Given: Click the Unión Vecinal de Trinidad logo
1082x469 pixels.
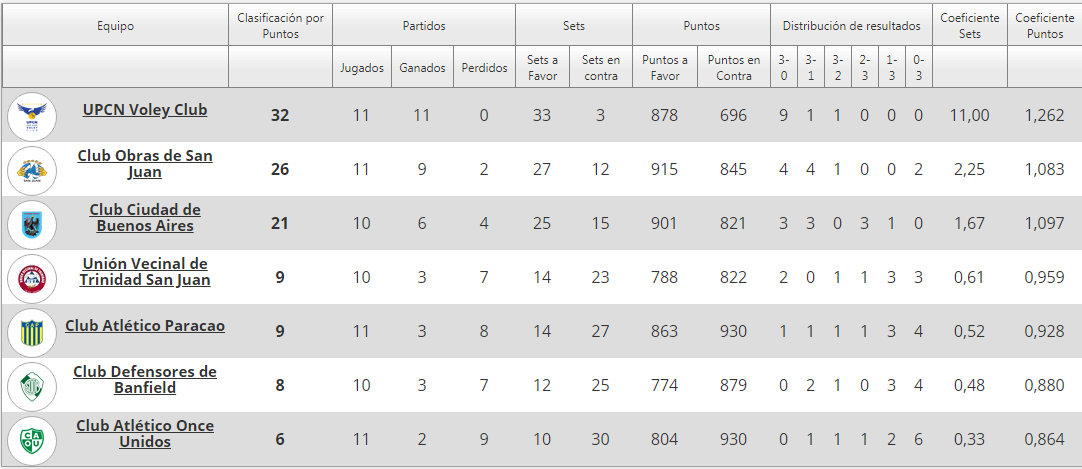Looking at the screenshot, I should point(32,278).
